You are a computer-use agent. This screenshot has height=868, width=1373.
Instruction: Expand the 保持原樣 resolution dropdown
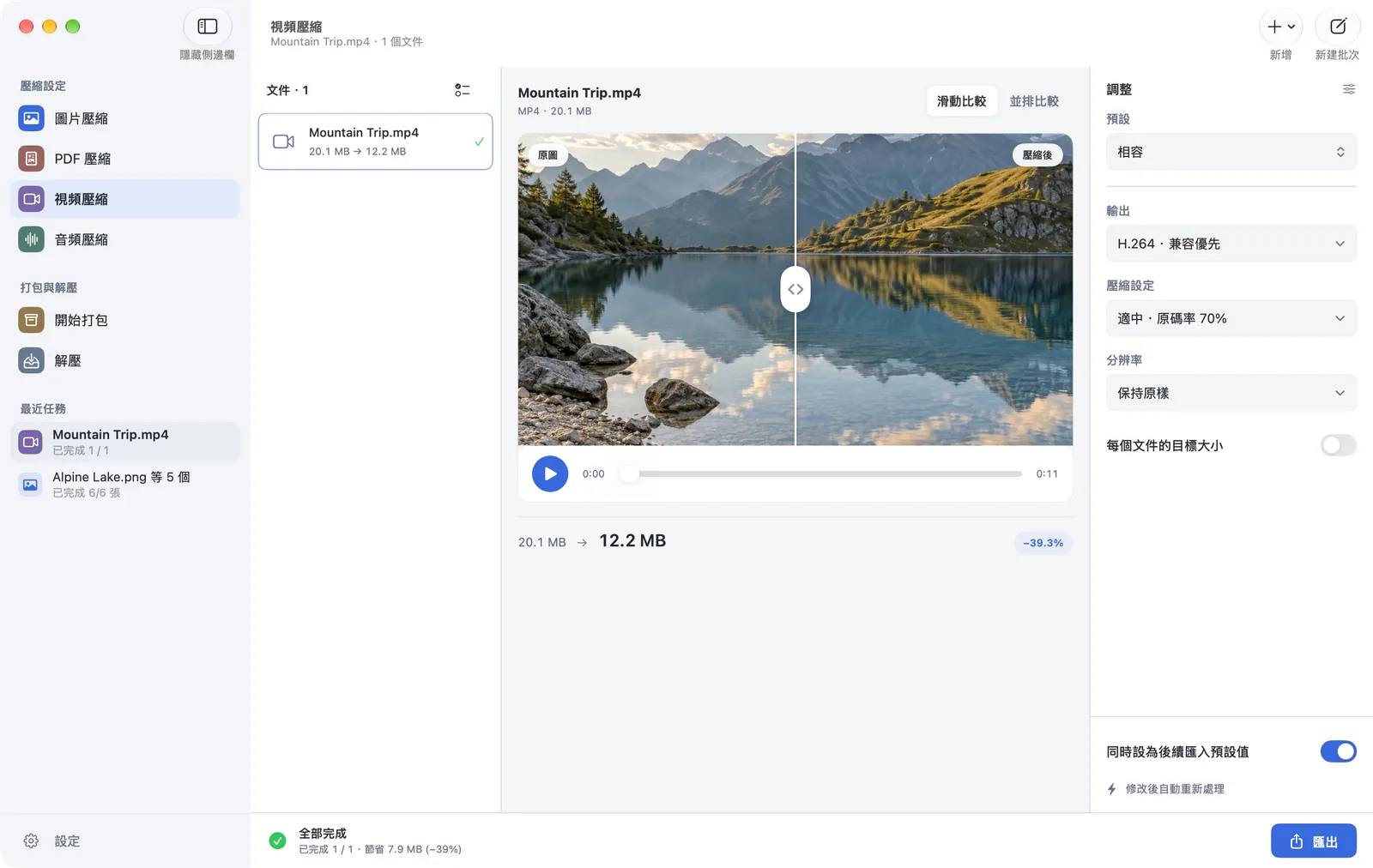pos(1231,393)
